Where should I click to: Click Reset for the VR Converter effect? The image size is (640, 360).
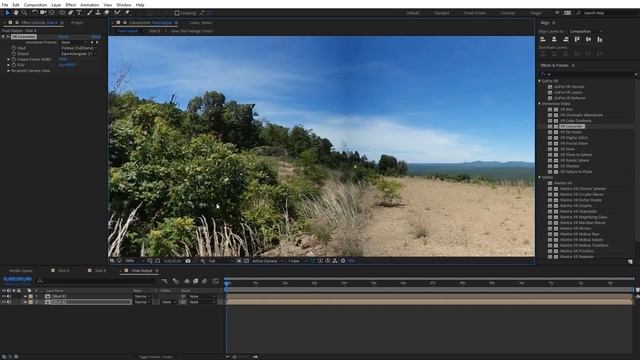point(64,37)
